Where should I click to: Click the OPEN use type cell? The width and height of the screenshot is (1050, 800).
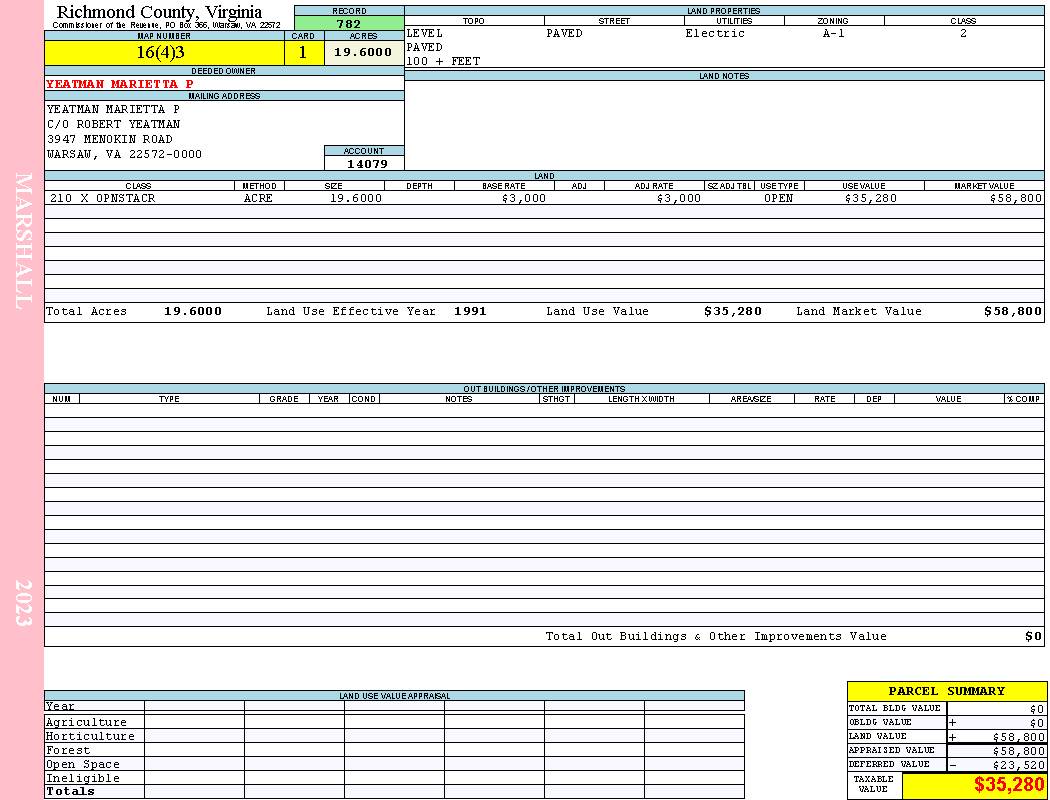(x=778, y=199)
